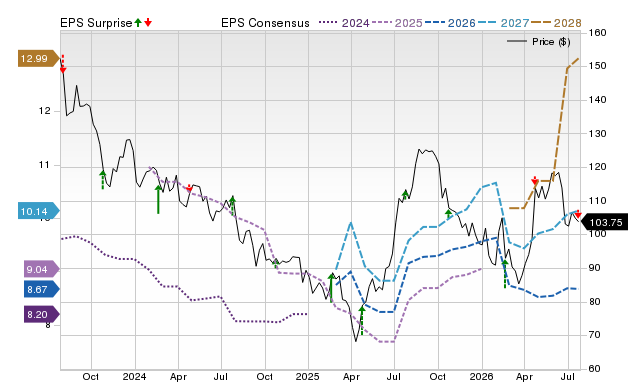Screen dimensions: 640x382
Task: Click the red surprise arrow beside the 12.99 tag
Action: (x=63, y=64)
